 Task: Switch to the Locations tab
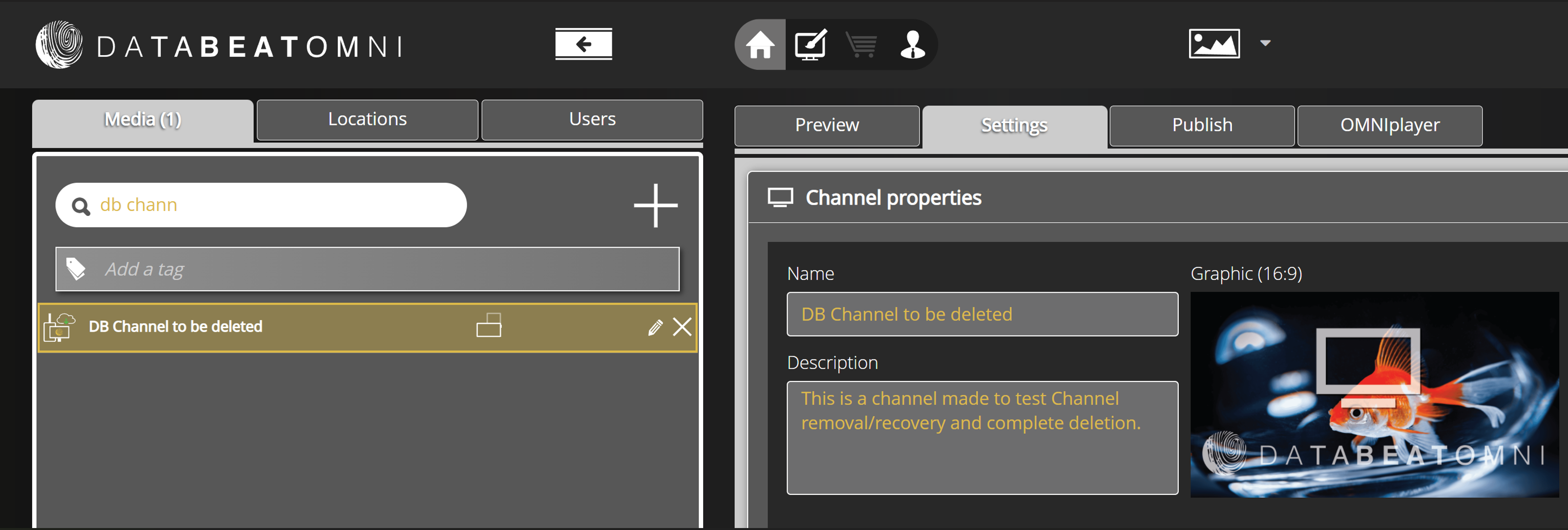pos(367,119)
